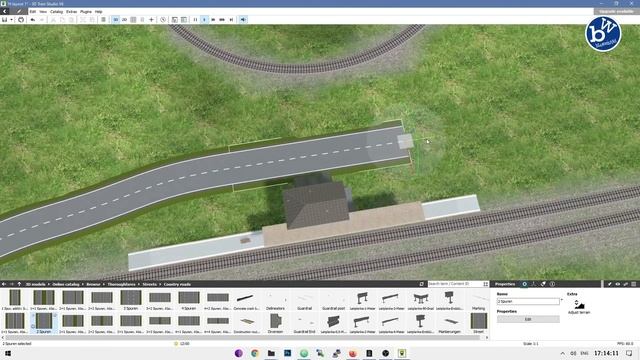
Task: Click the clock icon in toolbar
Action: 163,20
